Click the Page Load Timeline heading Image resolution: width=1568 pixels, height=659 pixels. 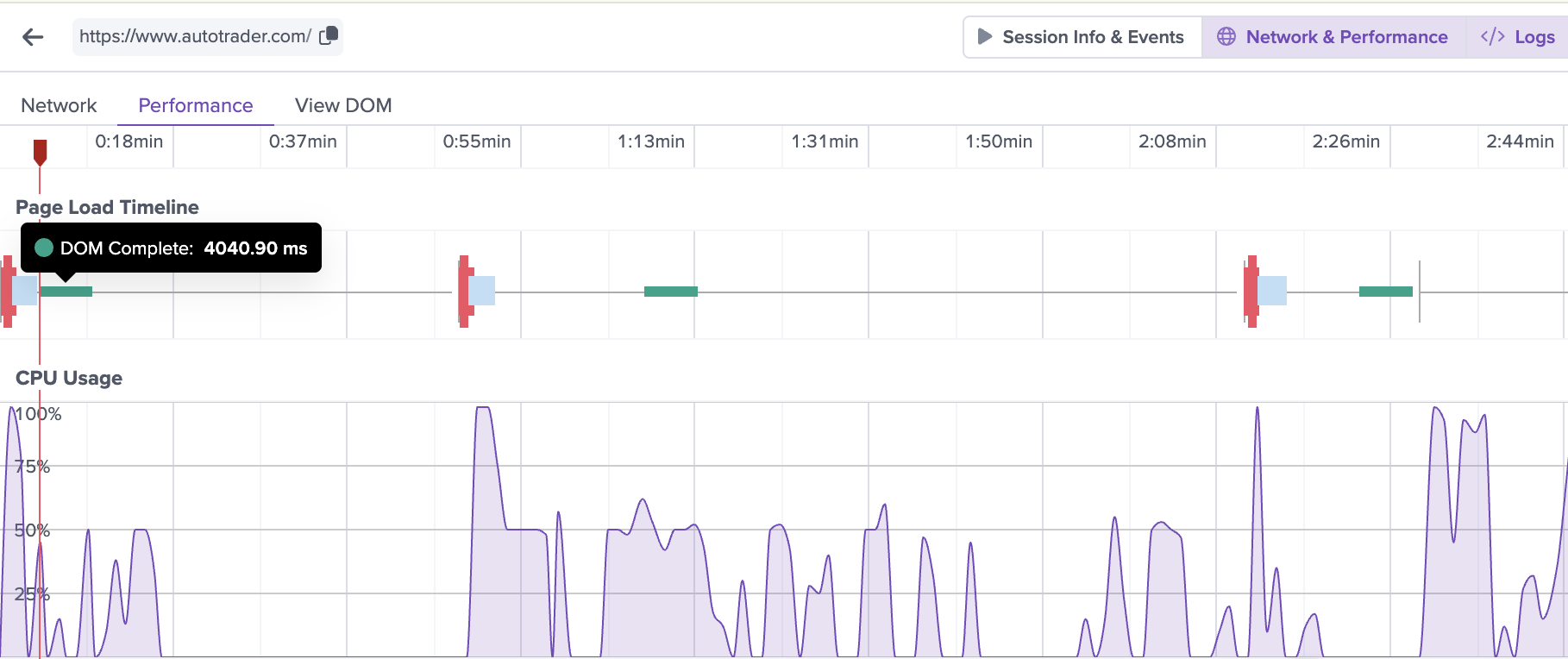107,207
